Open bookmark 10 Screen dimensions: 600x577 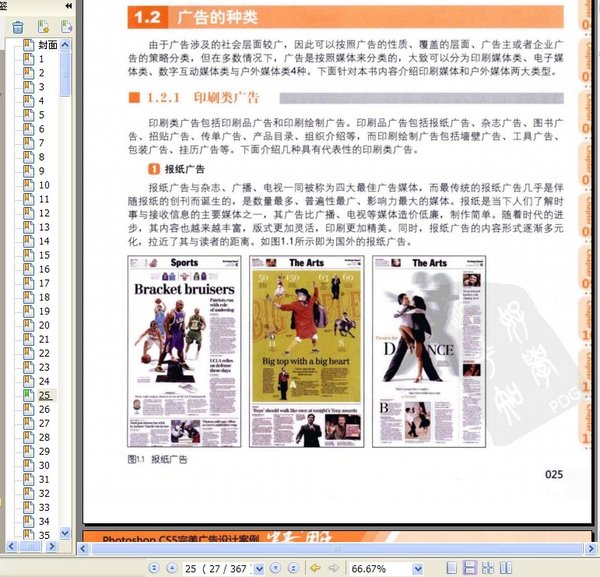44,185
